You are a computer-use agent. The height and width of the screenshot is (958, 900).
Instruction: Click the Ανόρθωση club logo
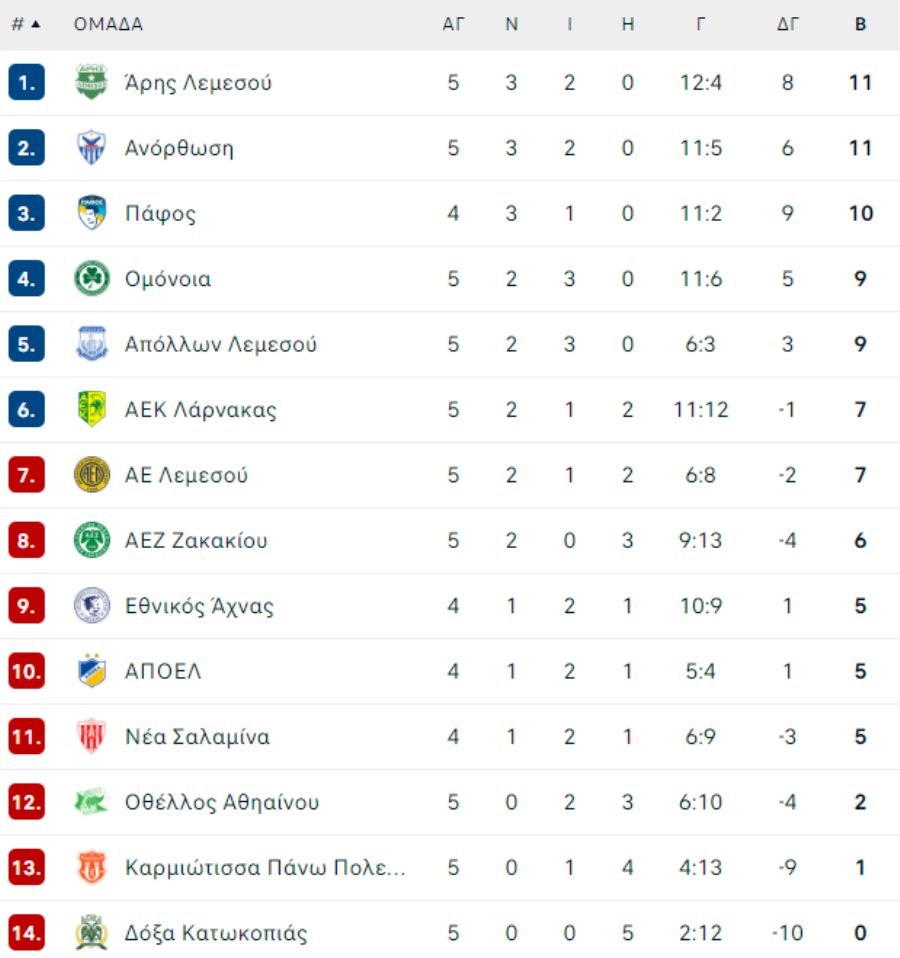91,147
